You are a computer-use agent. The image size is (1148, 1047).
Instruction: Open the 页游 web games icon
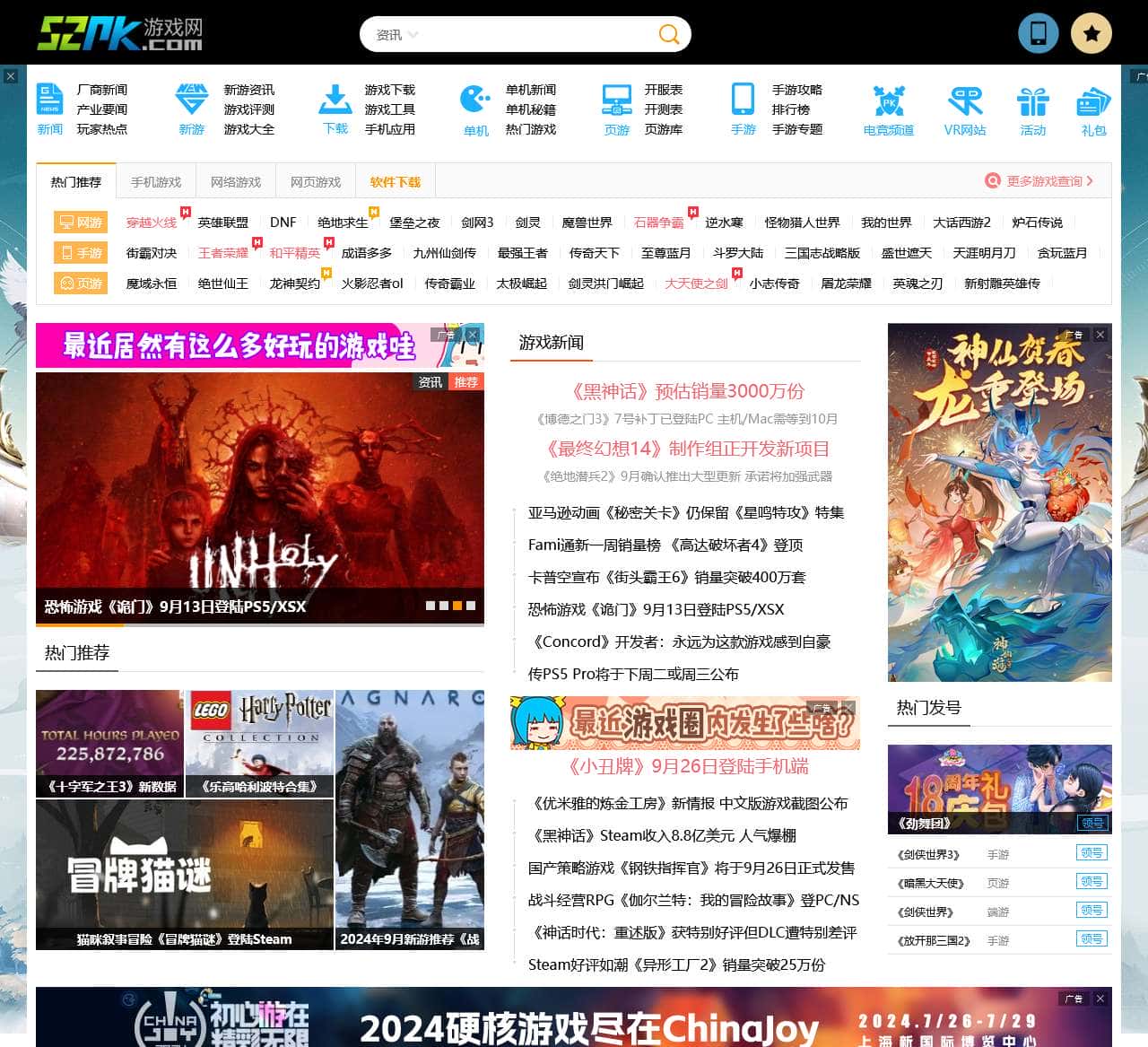click(x=617, y=109)
